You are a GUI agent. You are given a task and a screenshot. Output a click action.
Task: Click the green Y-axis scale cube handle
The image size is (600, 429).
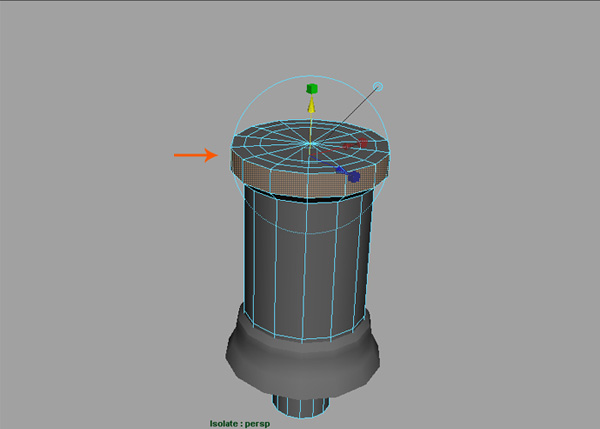312,90
